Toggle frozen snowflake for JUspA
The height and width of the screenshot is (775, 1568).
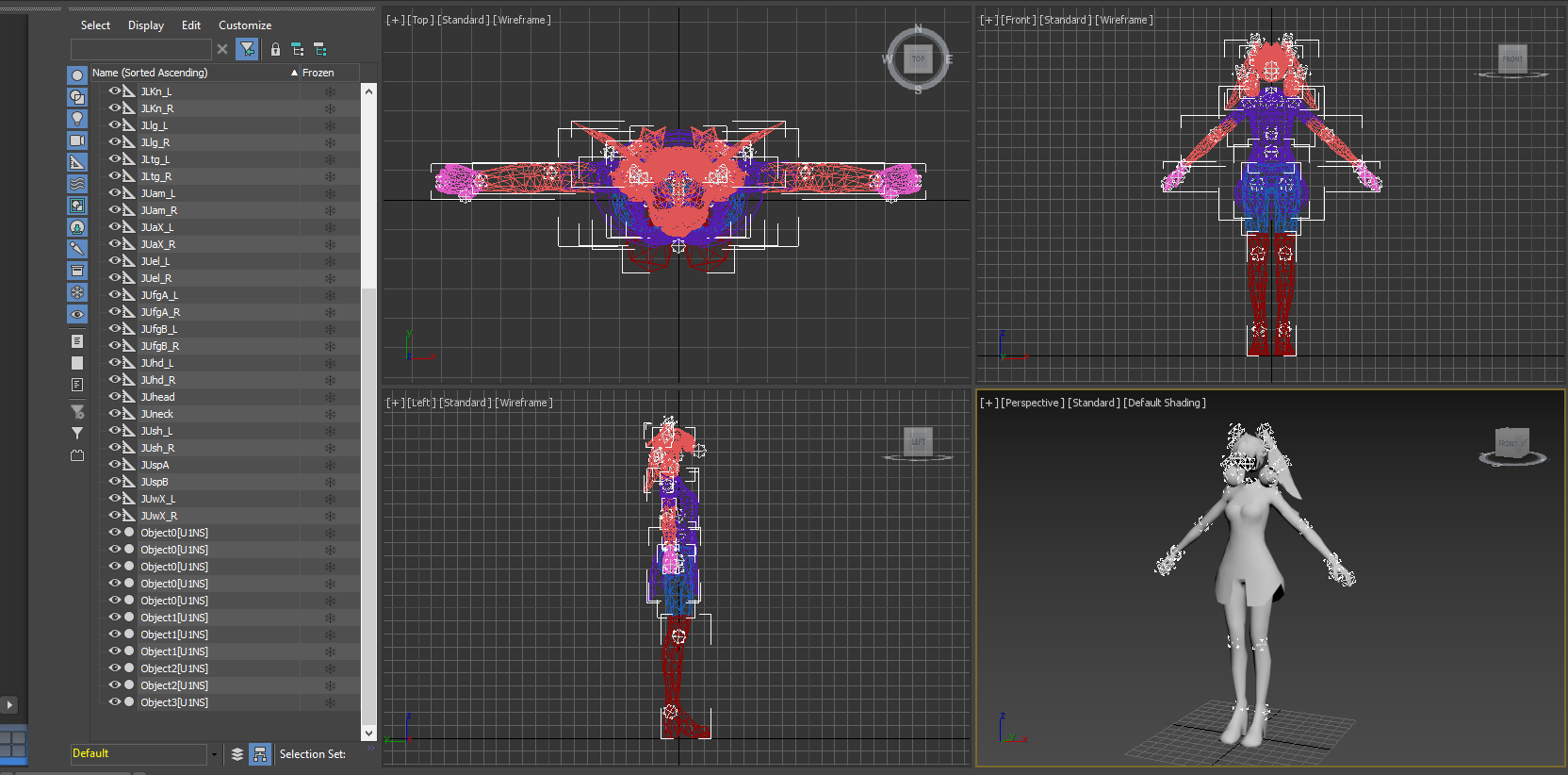(x=330, y=465)
